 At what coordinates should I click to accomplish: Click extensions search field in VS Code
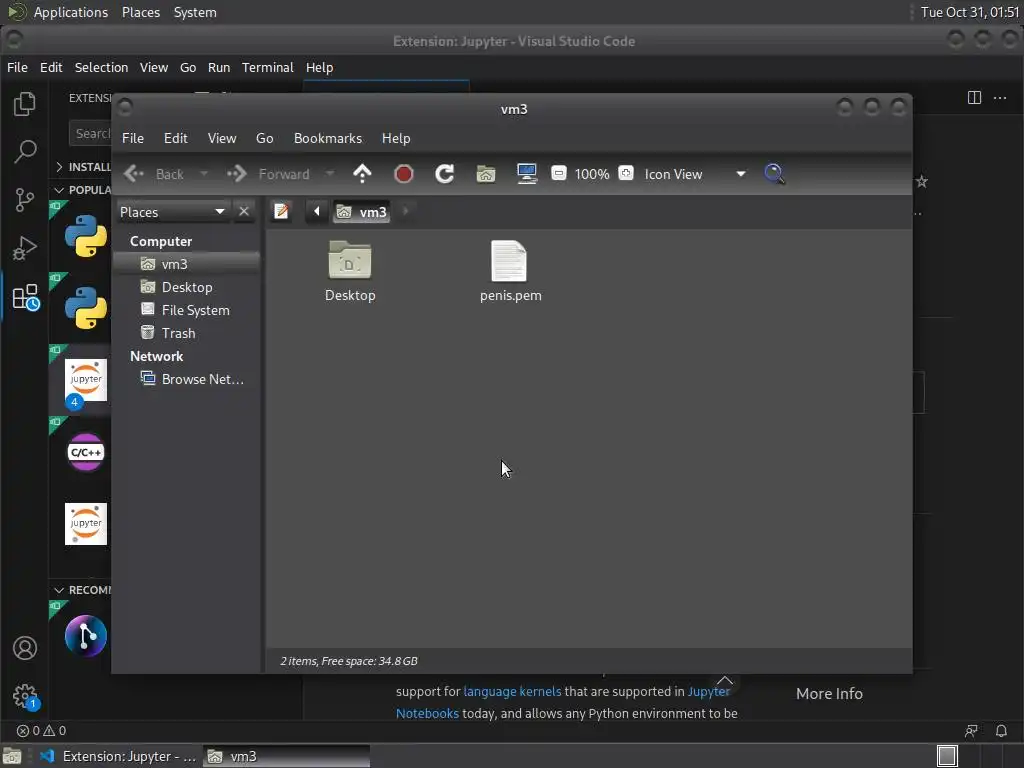(x=90, y=133)
